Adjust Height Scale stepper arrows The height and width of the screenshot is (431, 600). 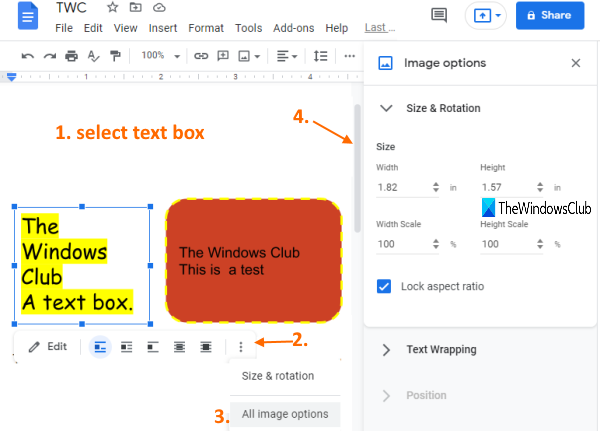[540, 244]
